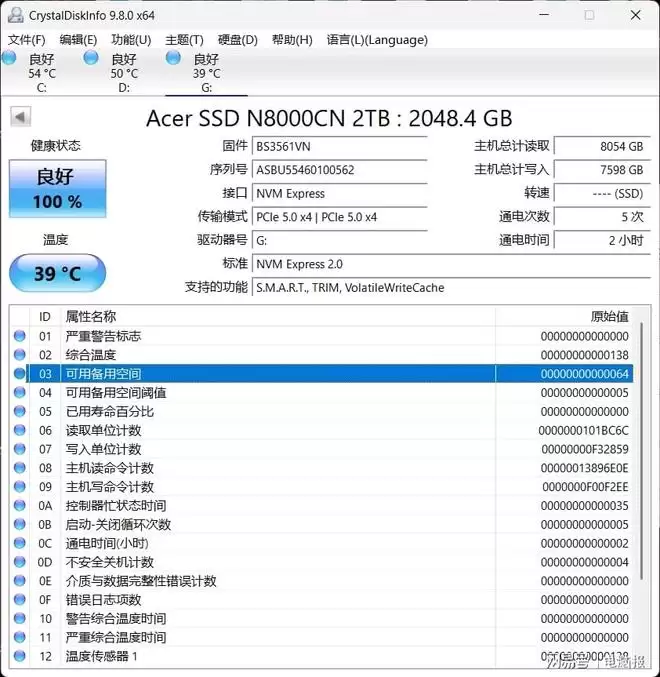Click the 原始值 column header

pos(609,317)
